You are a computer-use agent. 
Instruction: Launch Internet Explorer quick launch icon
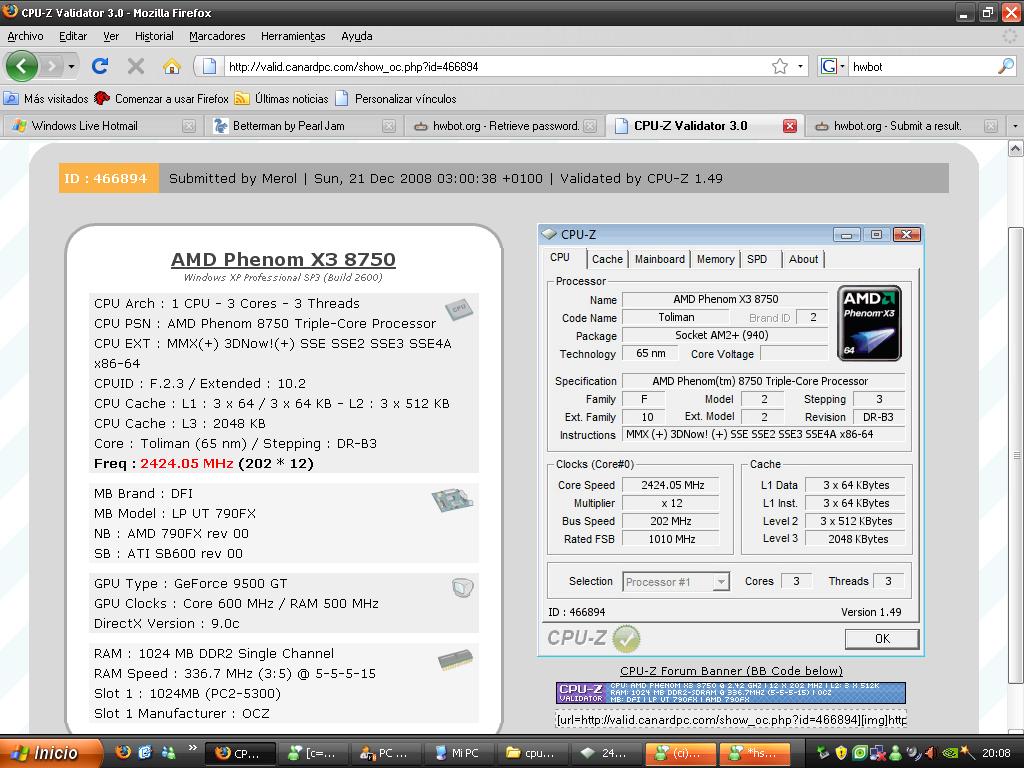145,752
